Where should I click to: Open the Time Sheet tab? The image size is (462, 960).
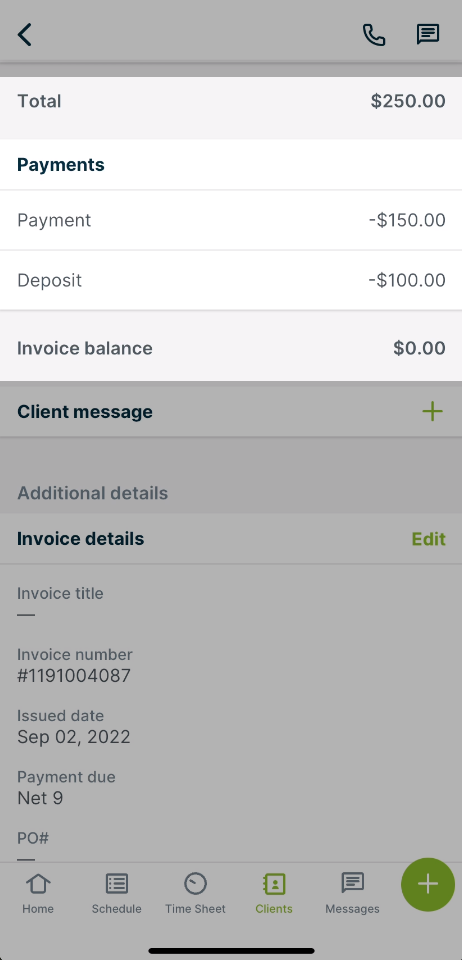[195, 893]
